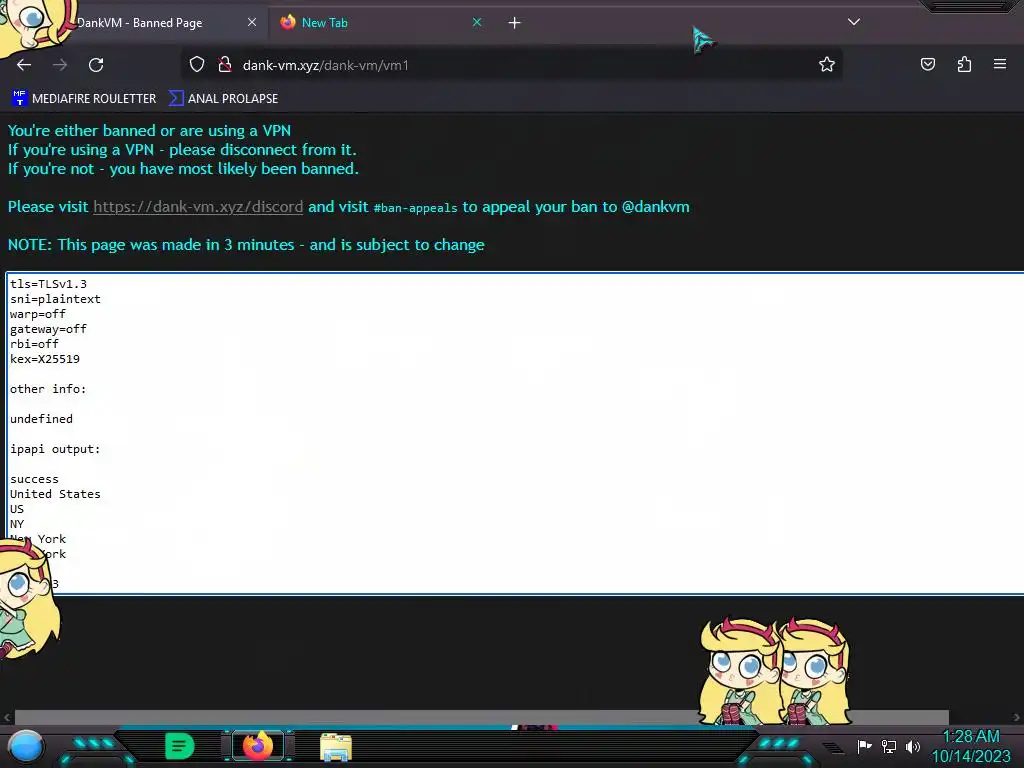Click the gateway=off line

[x=48, y=329]
